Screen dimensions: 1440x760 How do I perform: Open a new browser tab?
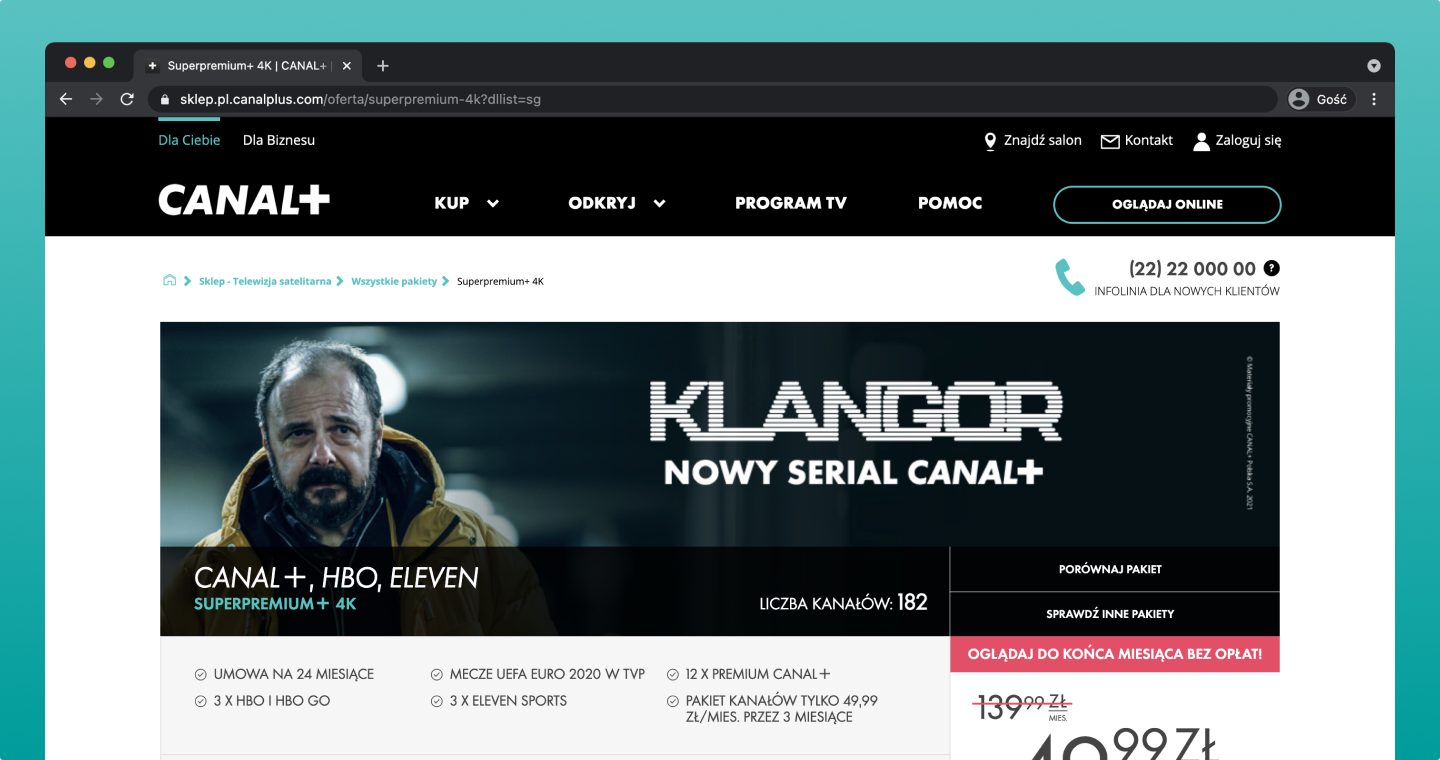click(383, 66)
